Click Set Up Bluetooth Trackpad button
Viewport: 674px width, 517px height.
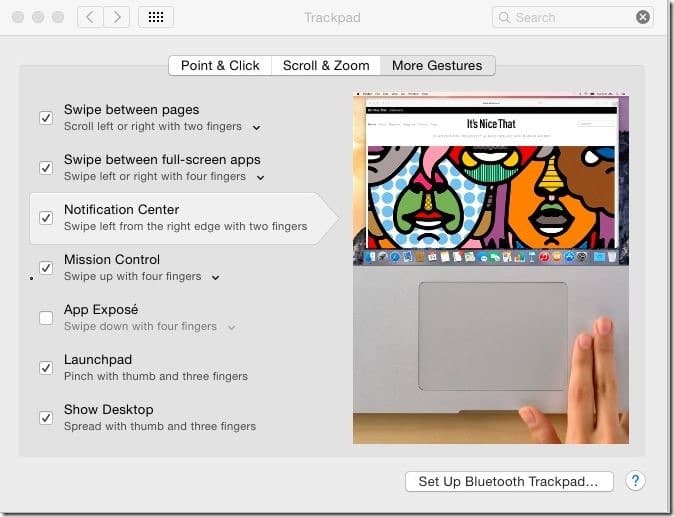(509, 481)
